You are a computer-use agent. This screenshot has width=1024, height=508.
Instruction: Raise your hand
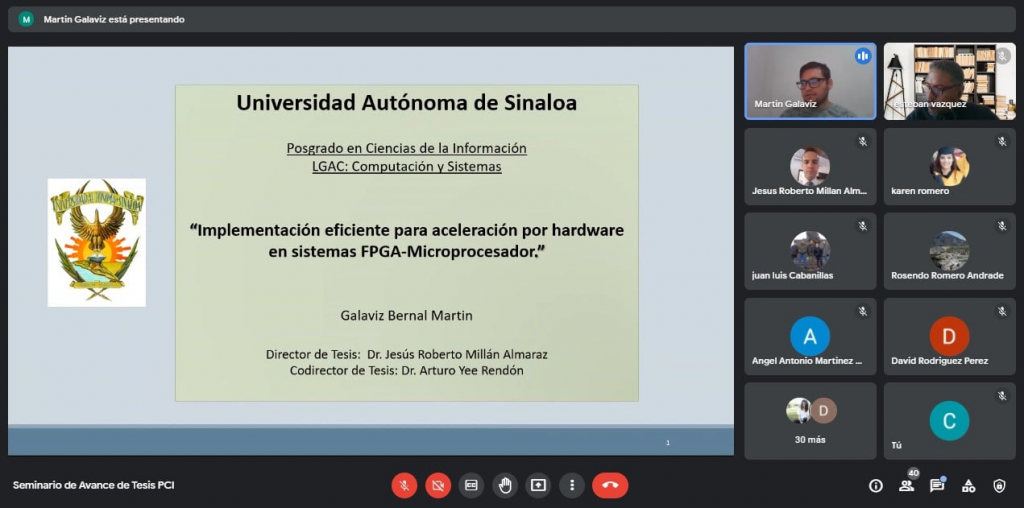(505, 485)
